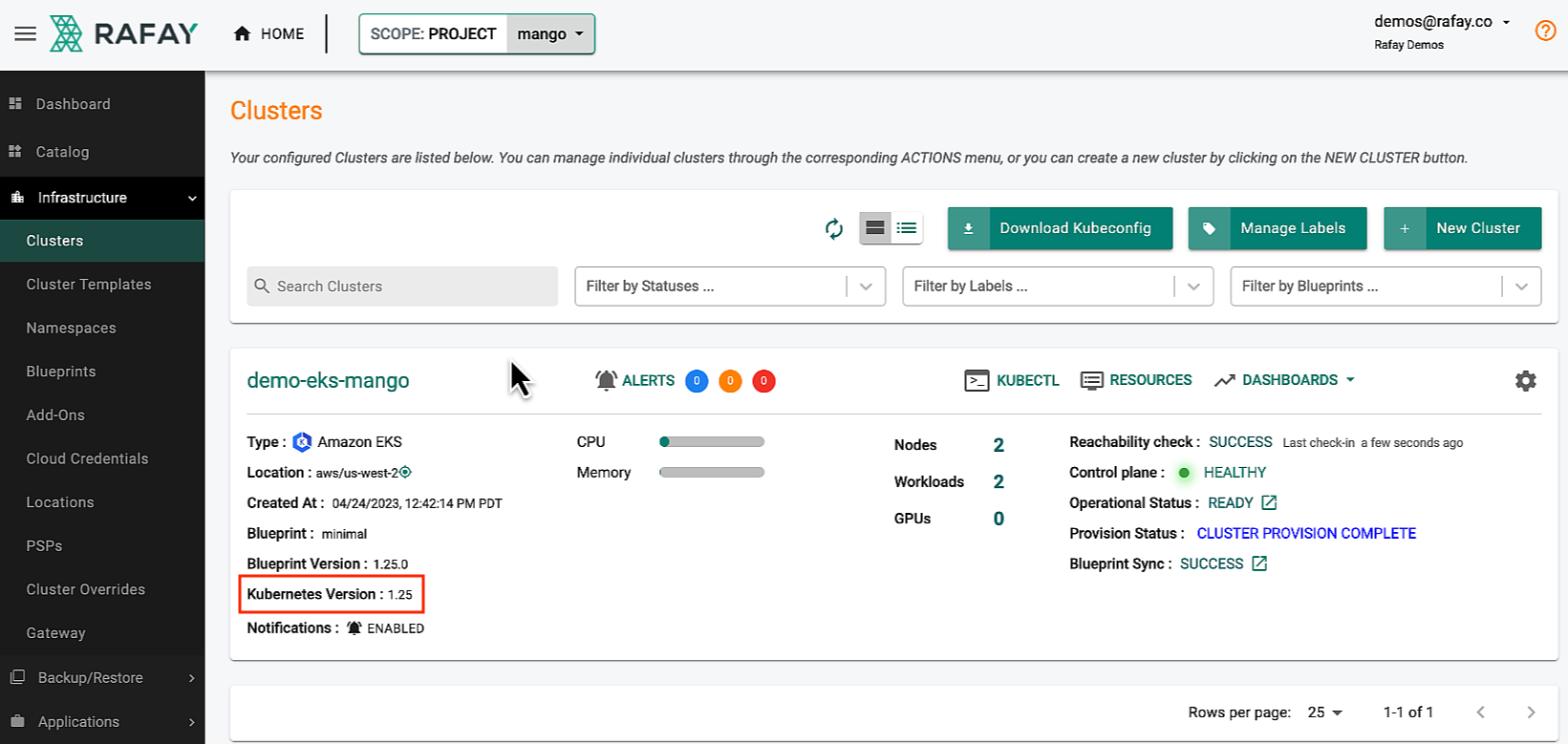The height and width of the screenshot is (744, 1568).
Task: Open Filter by Labels dropdown
Action: click(x=1058, y=287)
